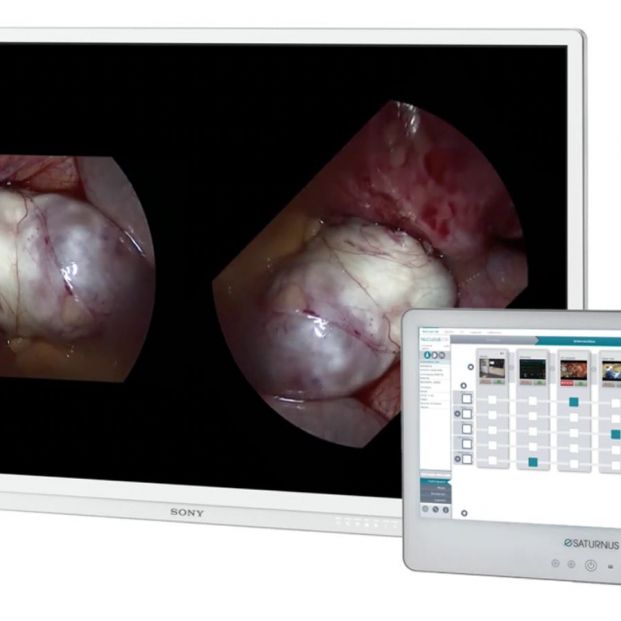Click the gray button under dark monitor thumbnail
621x621 pixels.
click(526, 382)
